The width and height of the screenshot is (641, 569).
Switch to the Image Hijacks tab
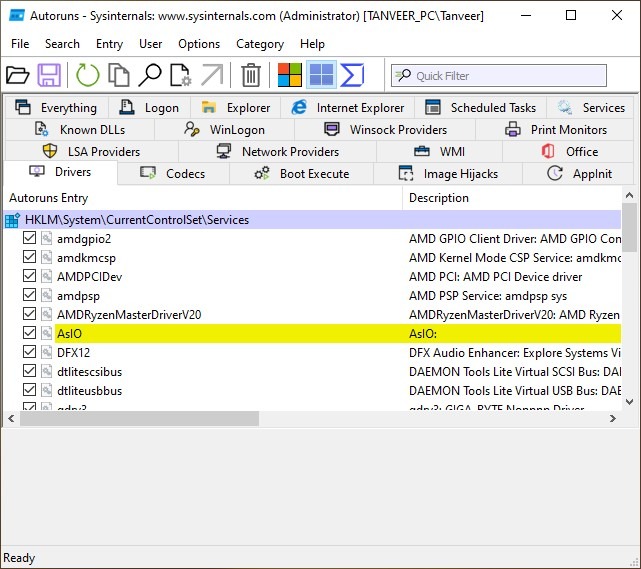[448, 174]
